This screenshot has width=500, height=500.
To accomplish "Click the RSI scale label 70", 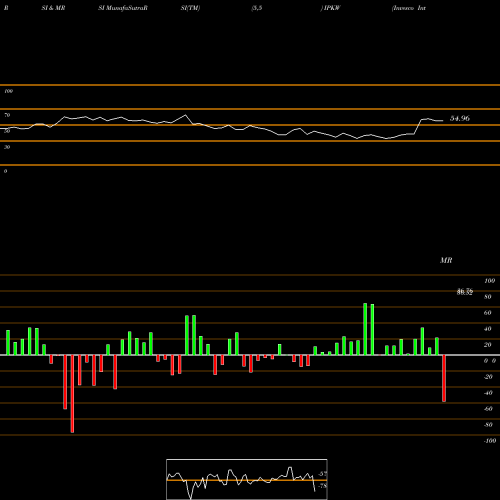I will click(x=7, y=115).
